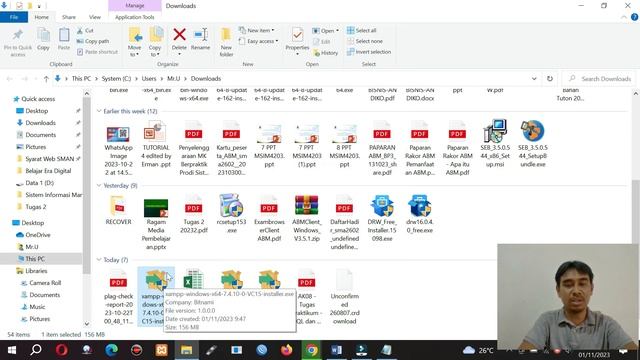Select DRW_Free_Installer exe file
This screenshot has width=640, height=360.
pyautogui.click(x=382, y=219)
